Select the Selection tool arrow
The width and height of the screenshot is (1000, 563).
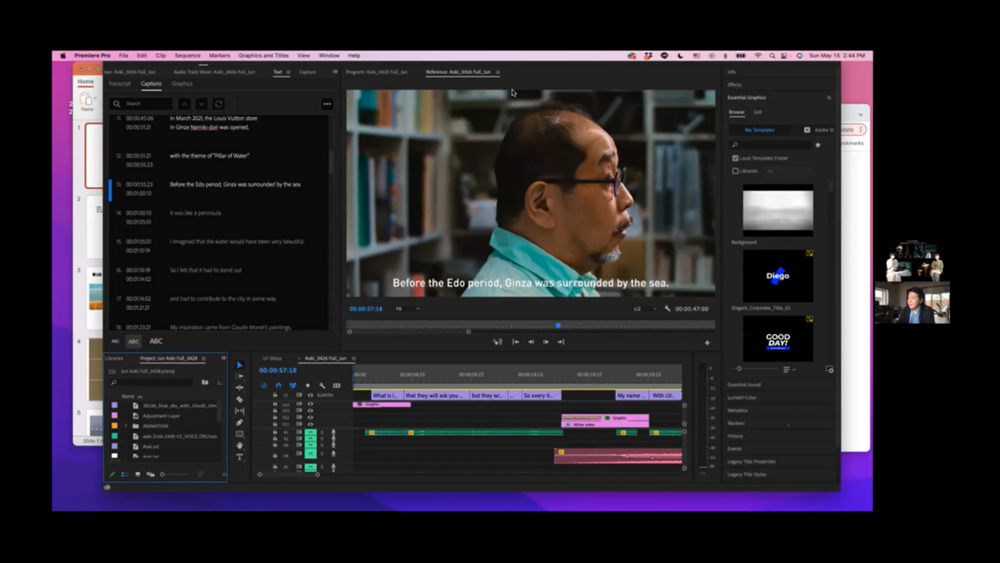[x=239, y=365]
